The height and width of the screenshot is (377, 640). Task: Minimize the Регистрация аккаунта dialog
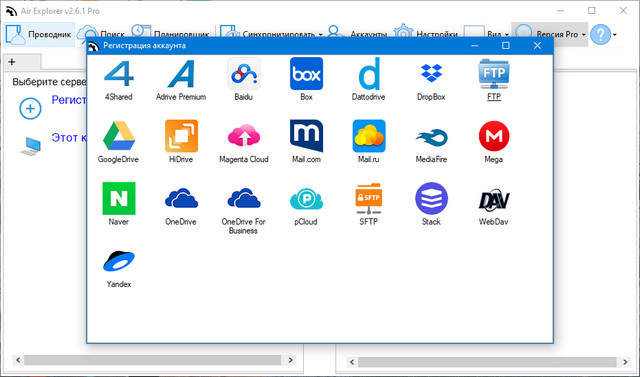click(475, 46)
